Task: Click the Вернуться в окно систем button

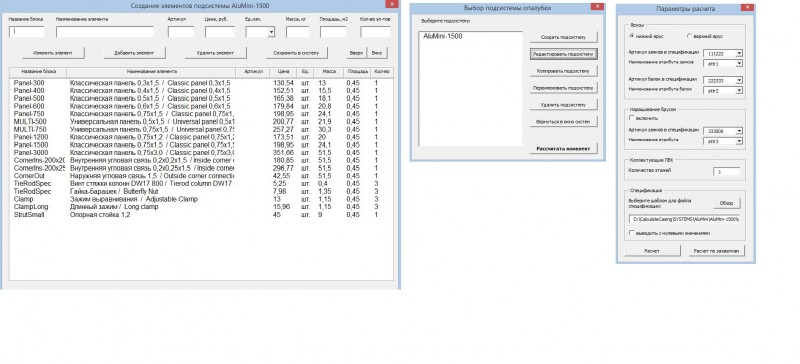Action: tap(563, 122)
